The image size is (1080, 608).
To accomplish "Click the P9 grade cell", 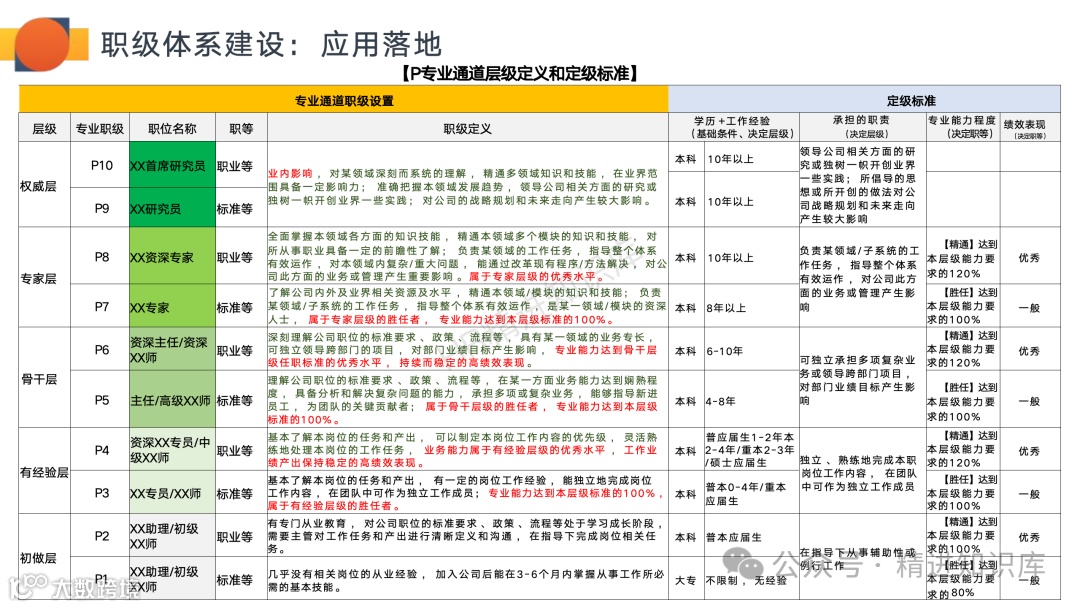I will pos(101,208).
